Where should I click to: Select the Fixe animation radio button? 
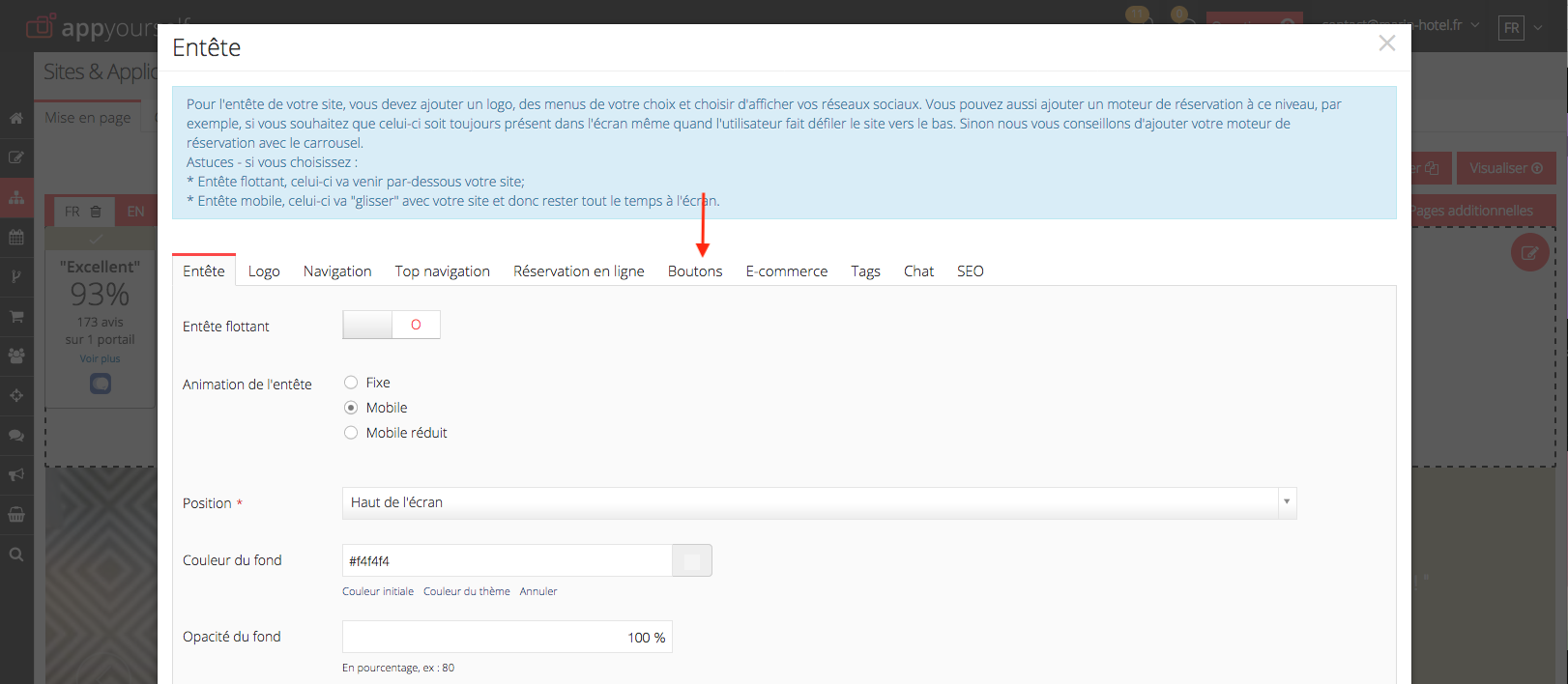(351, 383)
